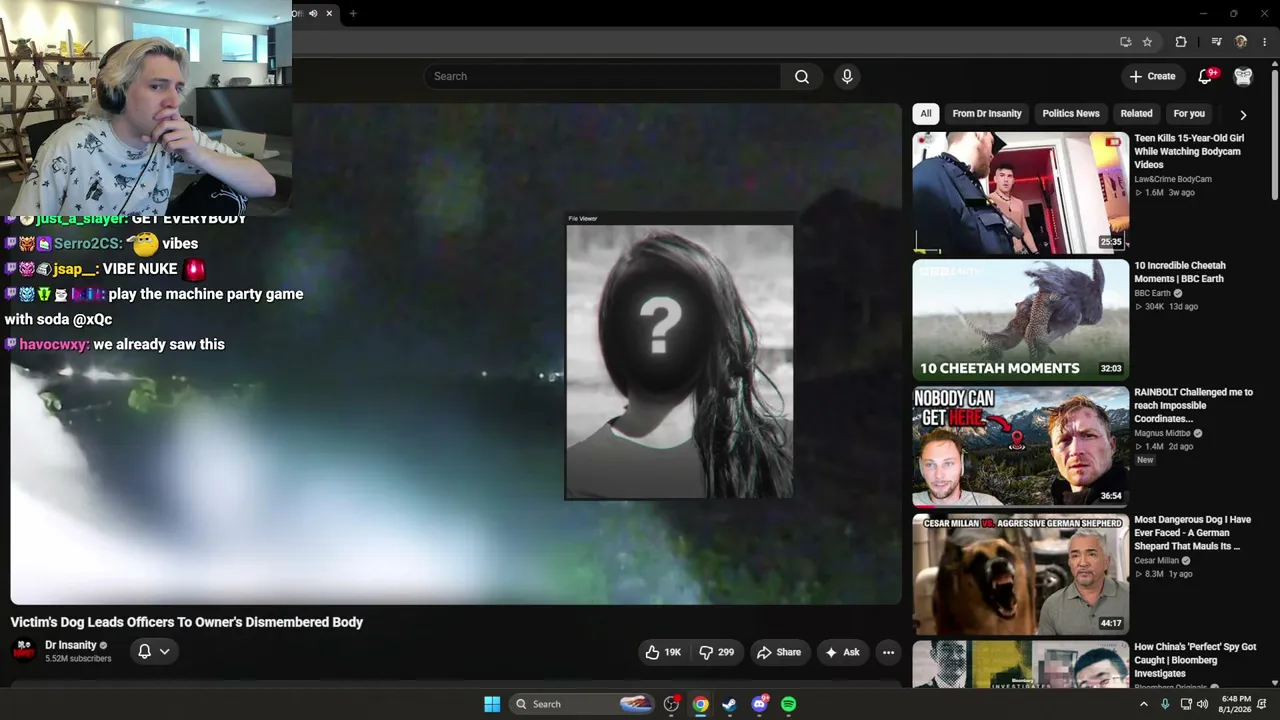Select the Politics News chip
This screenshot has height=720, width=1280.
(x=1071, y=114)
